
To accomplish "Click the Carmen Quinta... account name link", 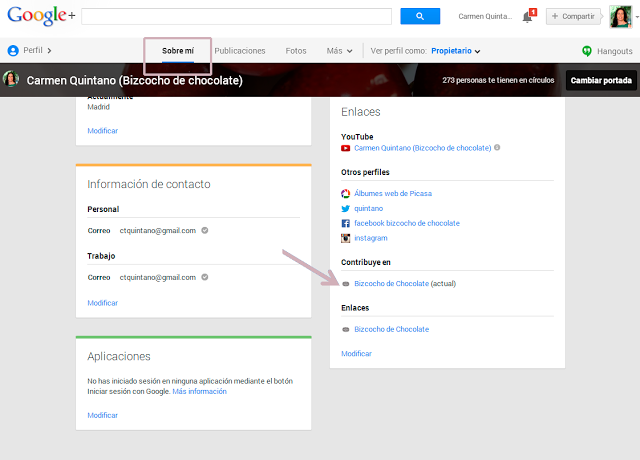I will (484, 16).
